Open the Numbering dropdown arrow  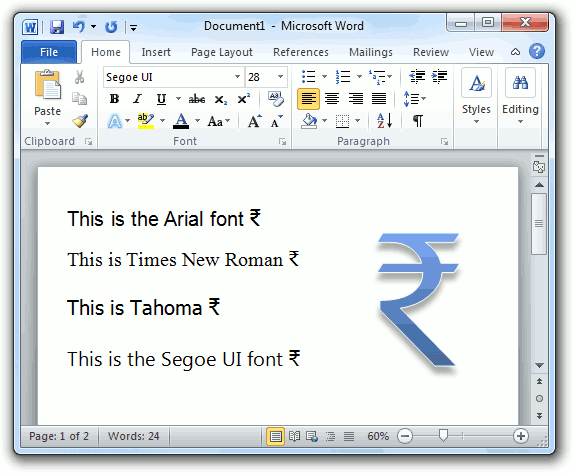(x=359, y=76)
